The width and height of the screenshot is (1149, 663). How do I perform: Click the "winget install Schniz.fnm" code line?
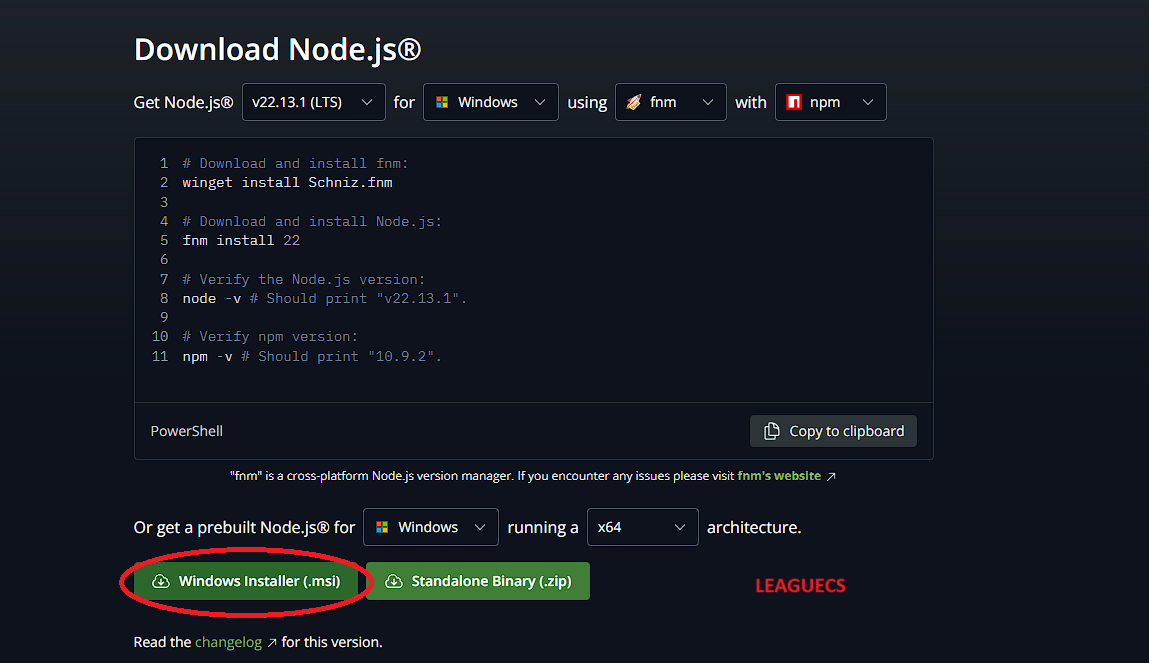click(287, 182)
